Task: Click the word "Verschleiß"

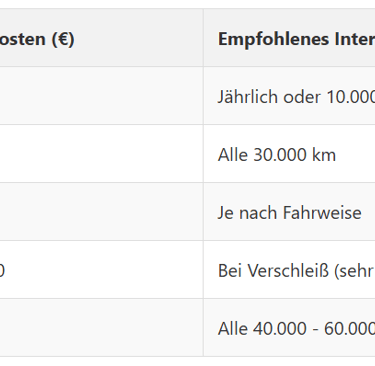Action: 290,271
